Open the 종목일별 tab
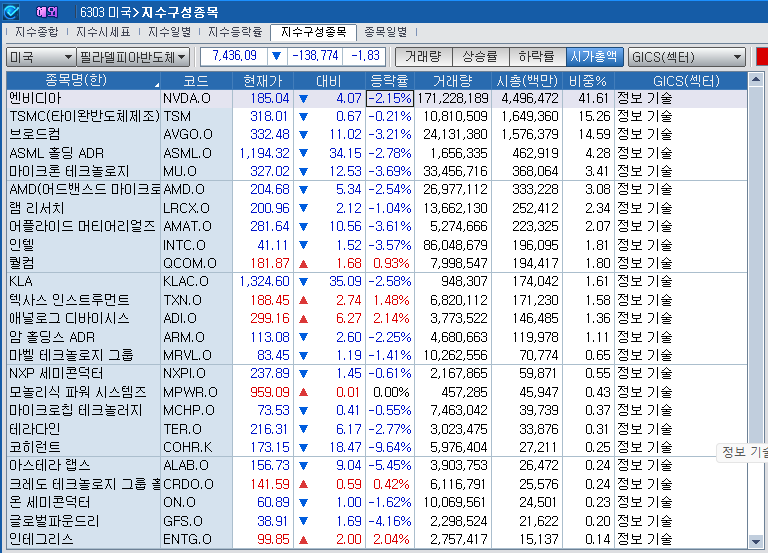The width and height of the screenshot is (768, 553). [x=386, y=32]
